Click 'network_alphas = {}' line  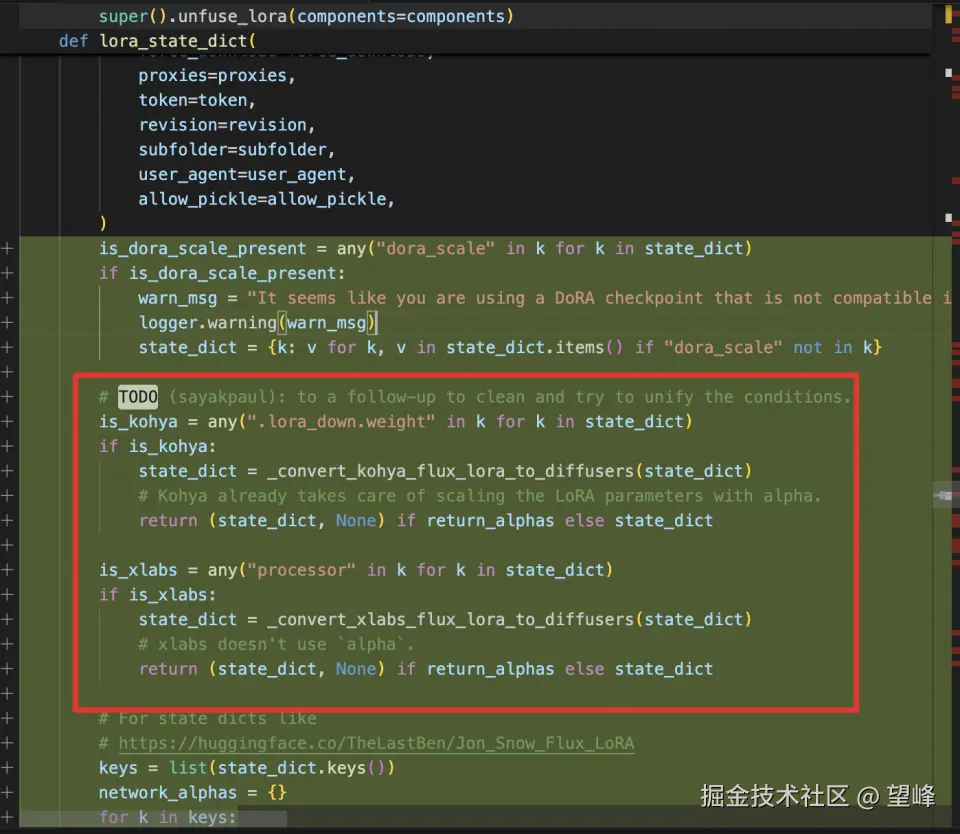[192, 792]
